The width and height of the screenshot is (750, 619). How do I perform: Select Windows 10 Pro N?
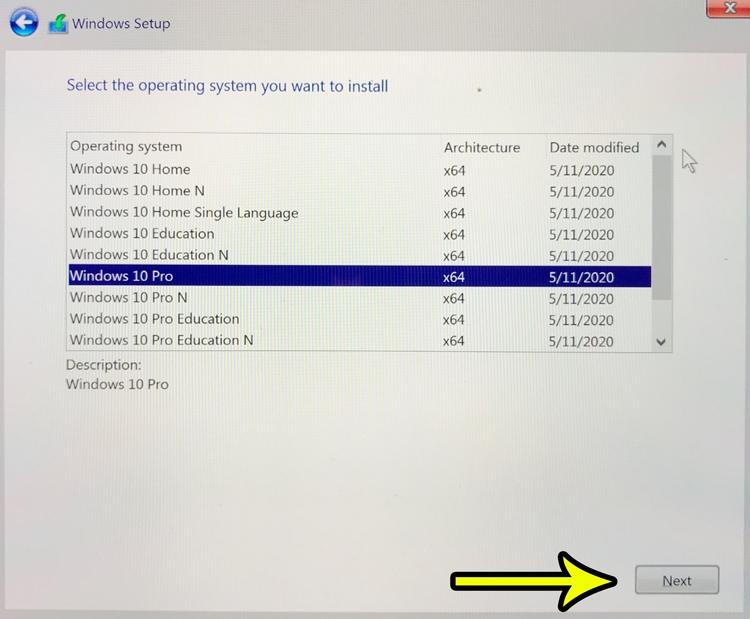tap(360, 298)
